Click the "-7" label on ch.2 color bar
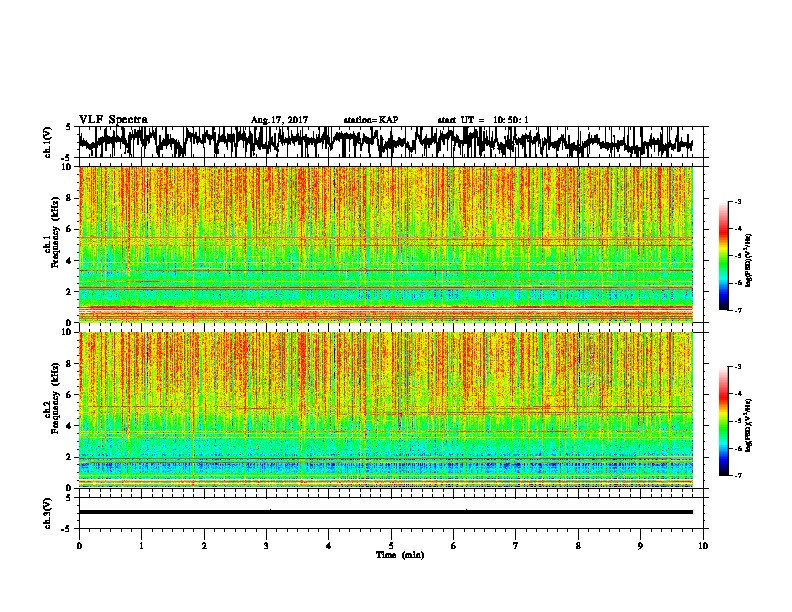Image resolution: width=792 pixels, height=612 pixels. [738, 475]
